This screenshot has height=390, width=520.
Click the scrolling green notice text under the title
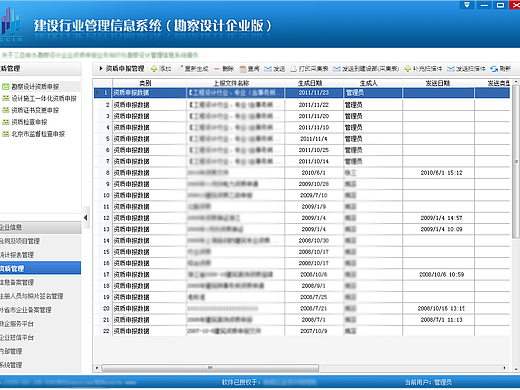[x=103, y=55]
